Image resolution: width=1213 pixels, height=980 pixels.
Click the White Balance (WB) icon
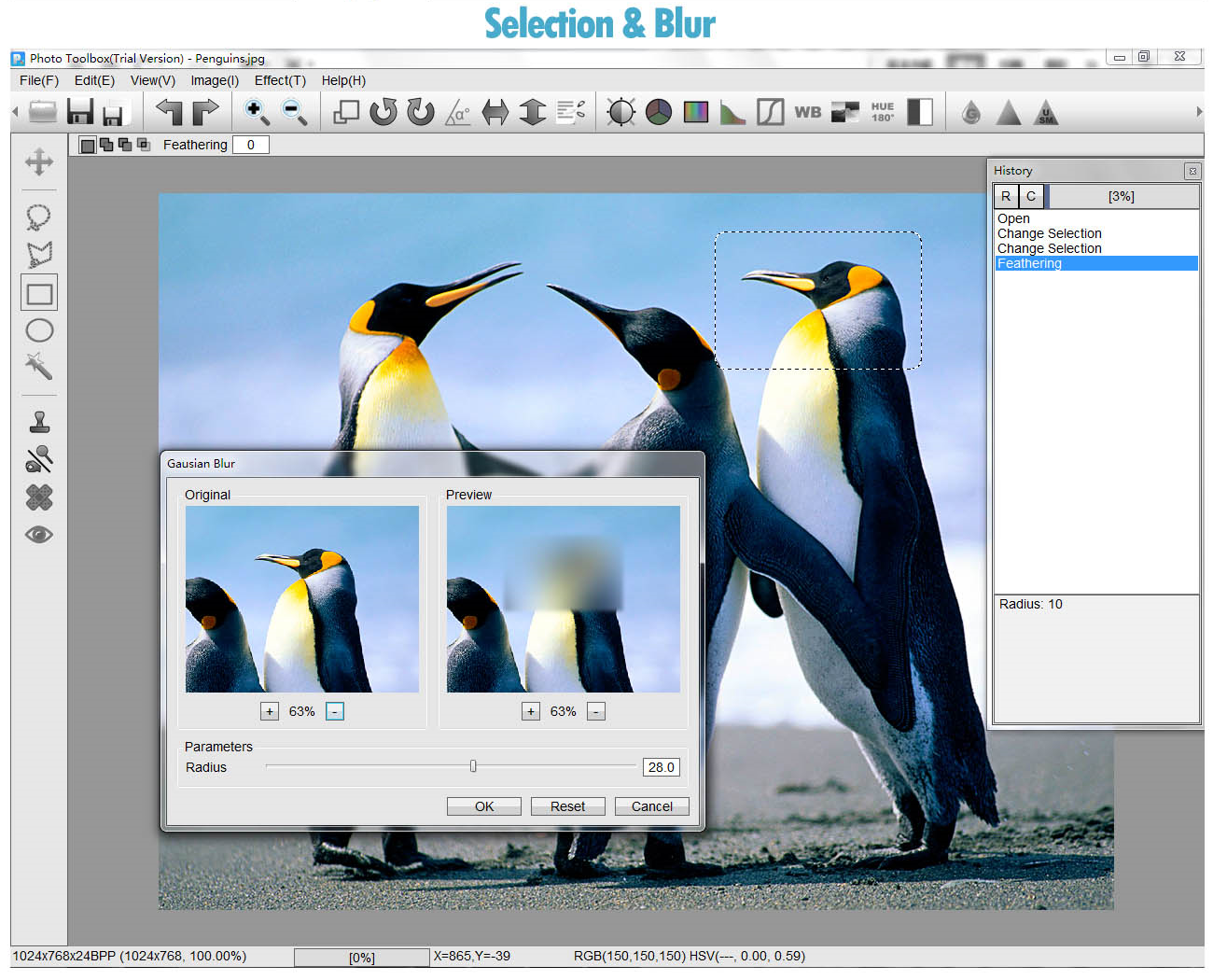point(807,112)
